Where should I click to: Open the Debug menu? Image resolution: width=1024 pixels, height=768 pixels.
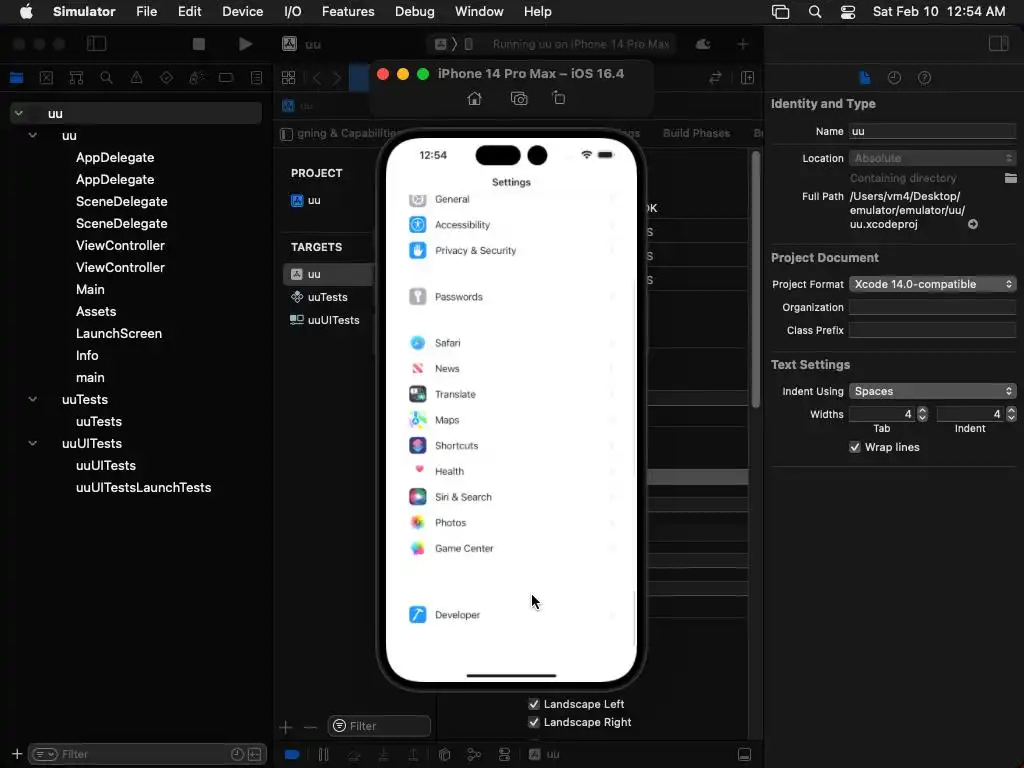tap(415, 11)
